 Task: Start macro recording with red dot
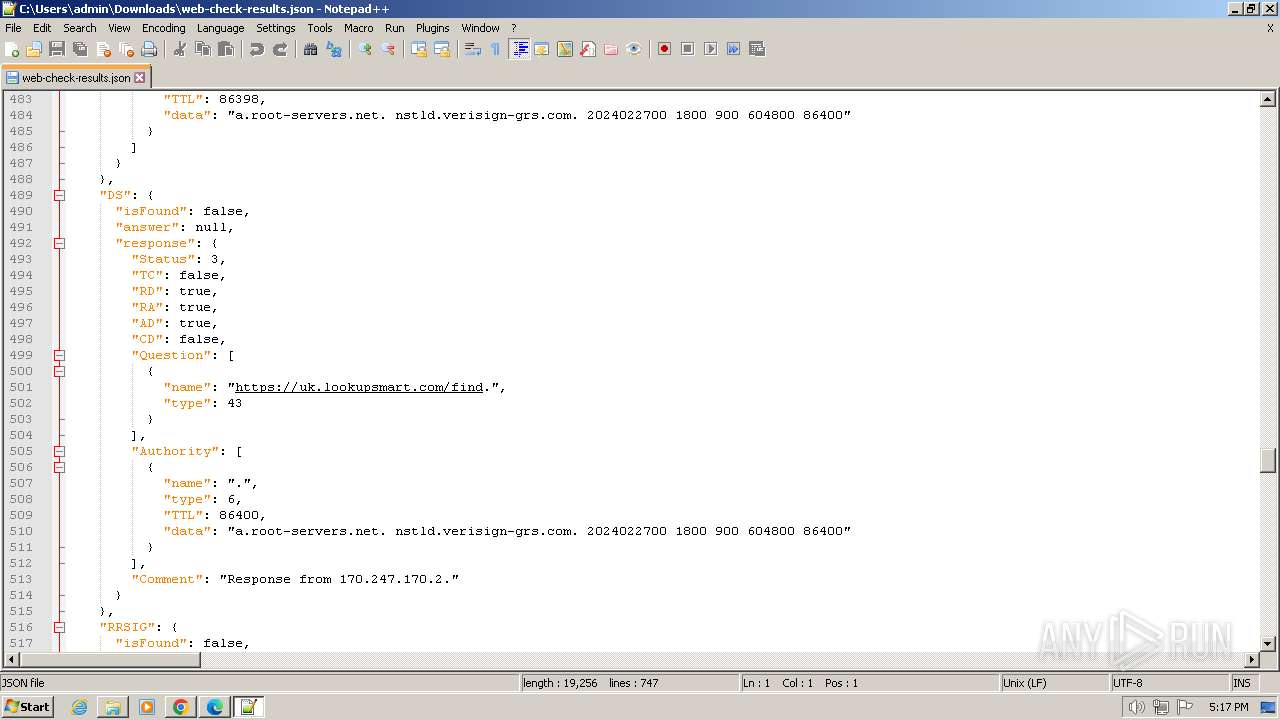(x=664, y=49)
